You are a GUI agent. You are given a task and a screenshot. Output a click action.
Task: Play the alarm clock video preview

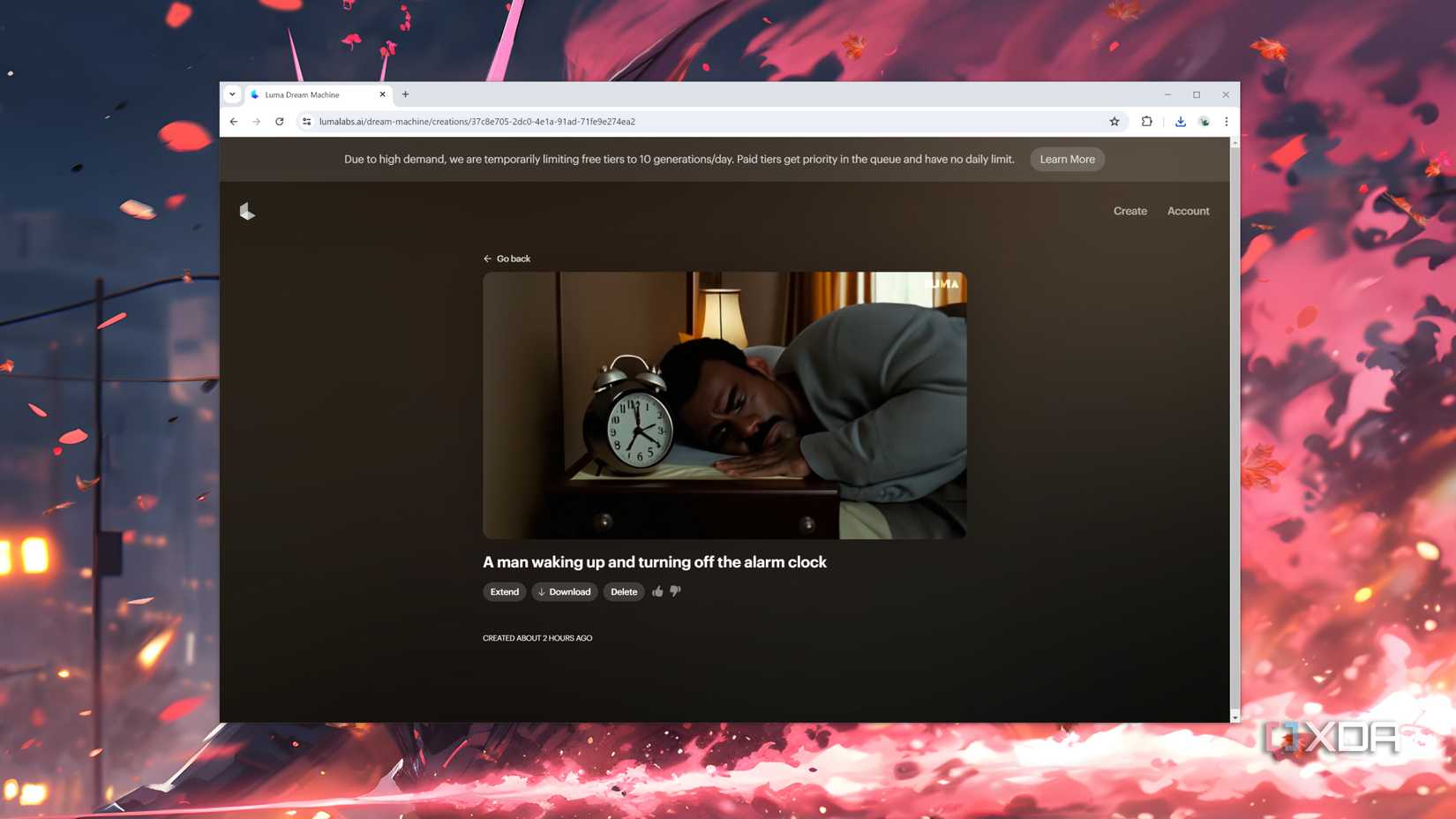[724, 405]
